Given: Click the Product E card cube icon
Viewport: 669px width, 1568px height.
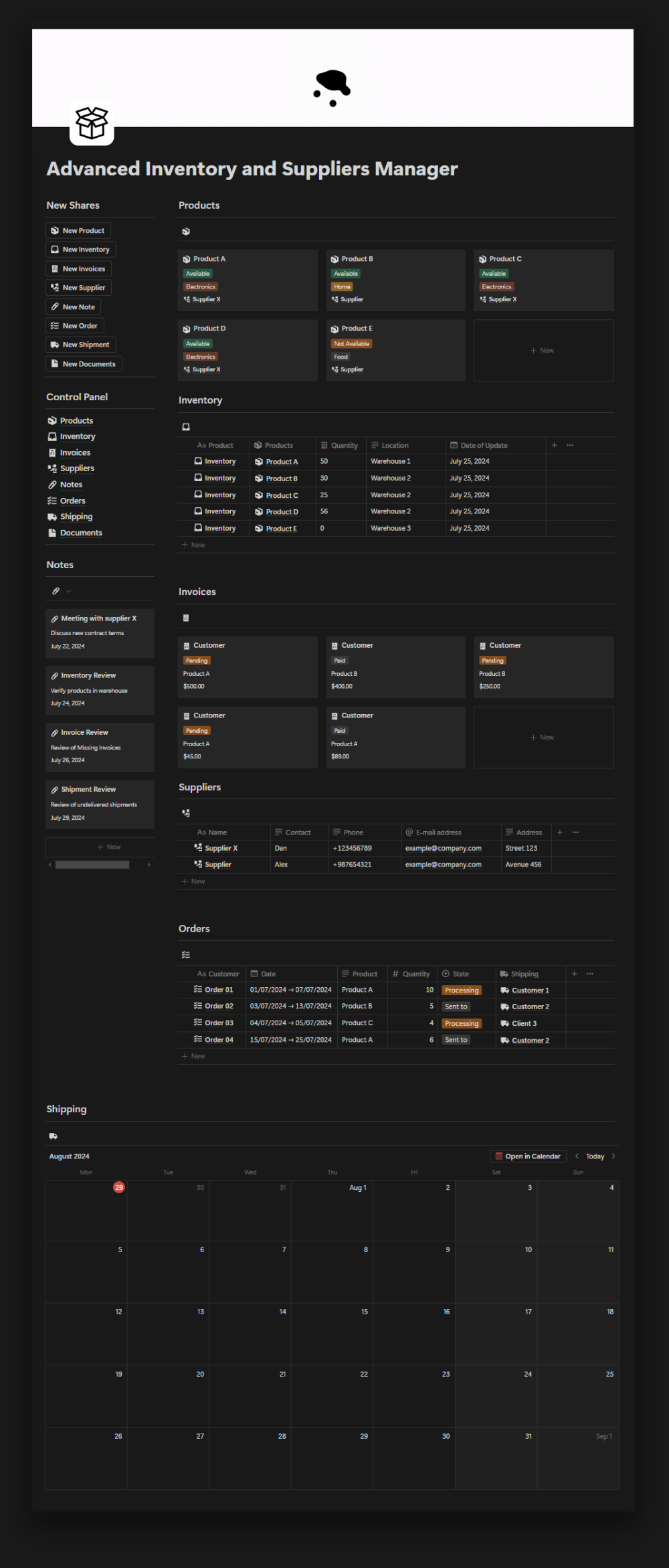Looking at the screenshot, I should click(x=334, y=329).
